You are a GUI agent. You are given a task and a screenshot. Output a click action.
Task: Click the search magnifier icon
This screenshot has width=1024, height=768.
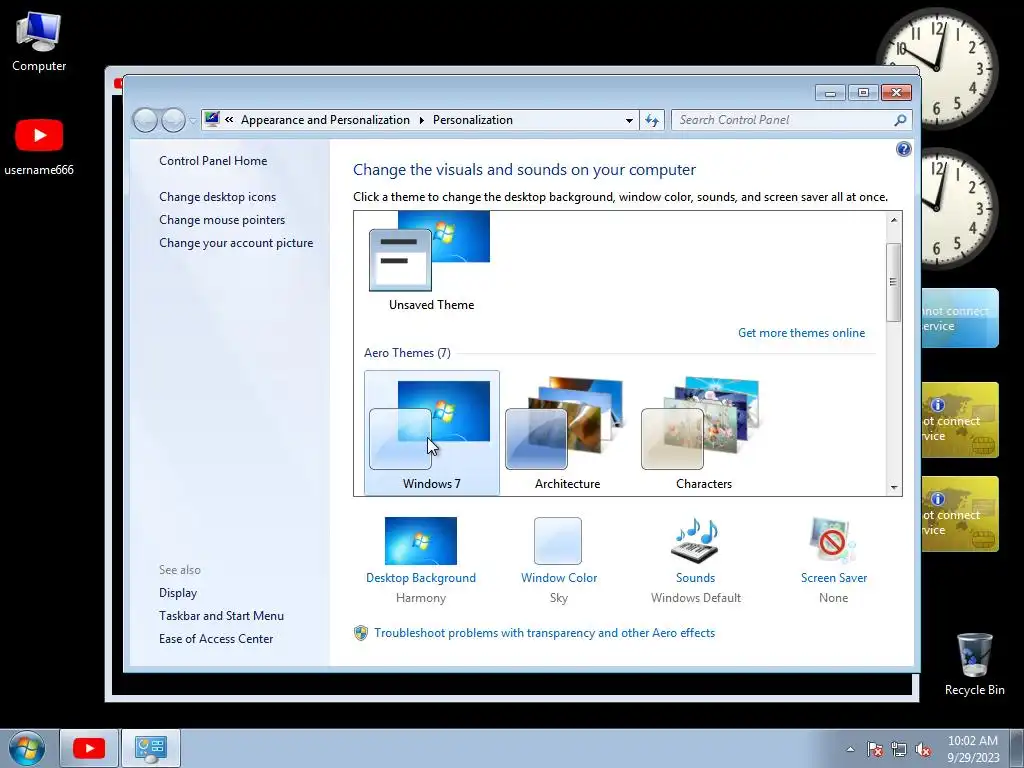[901, 120]
